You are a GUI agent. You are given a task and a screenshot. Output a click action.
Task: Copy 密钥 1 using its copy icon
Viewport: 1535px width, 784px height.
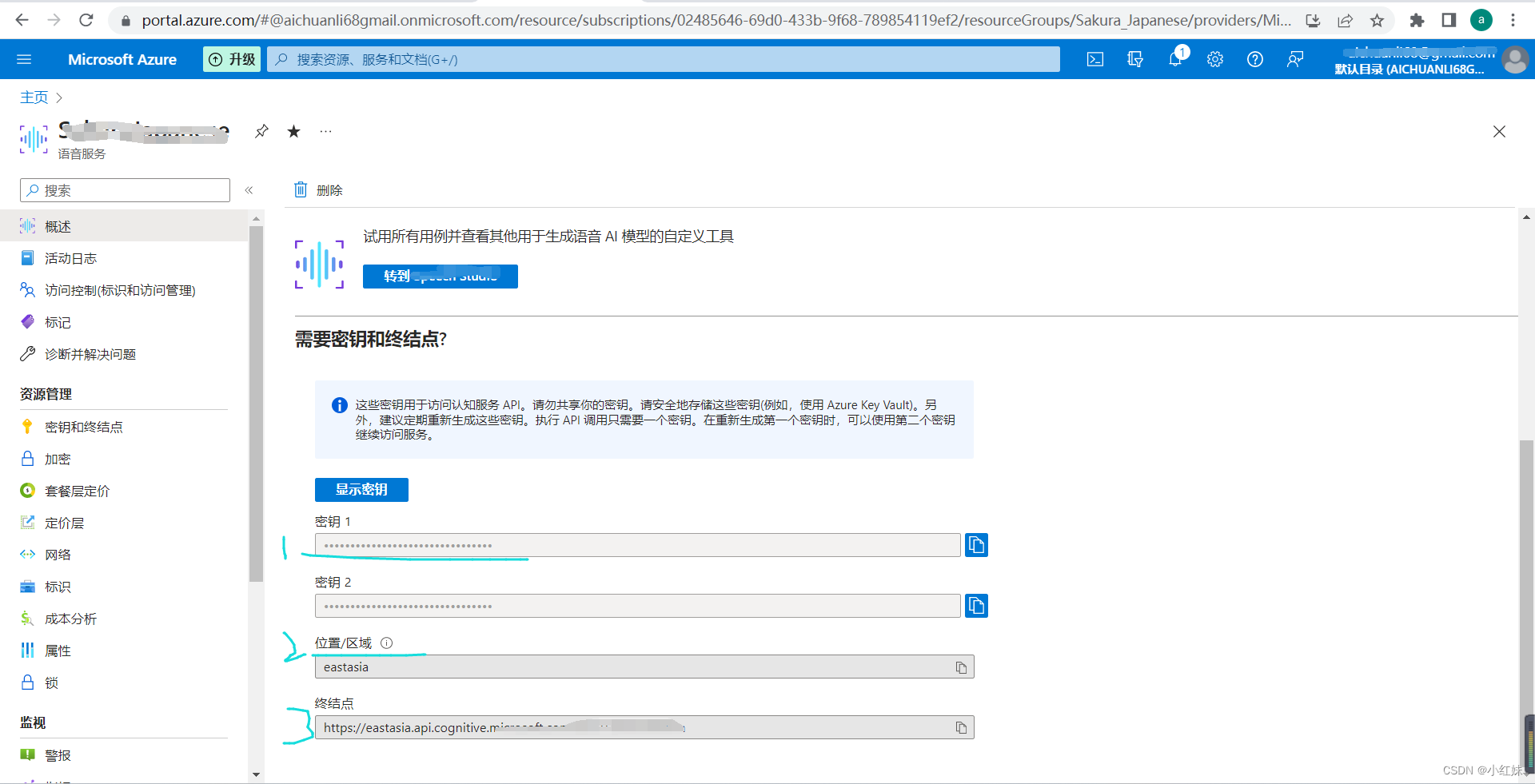(976, 545)
